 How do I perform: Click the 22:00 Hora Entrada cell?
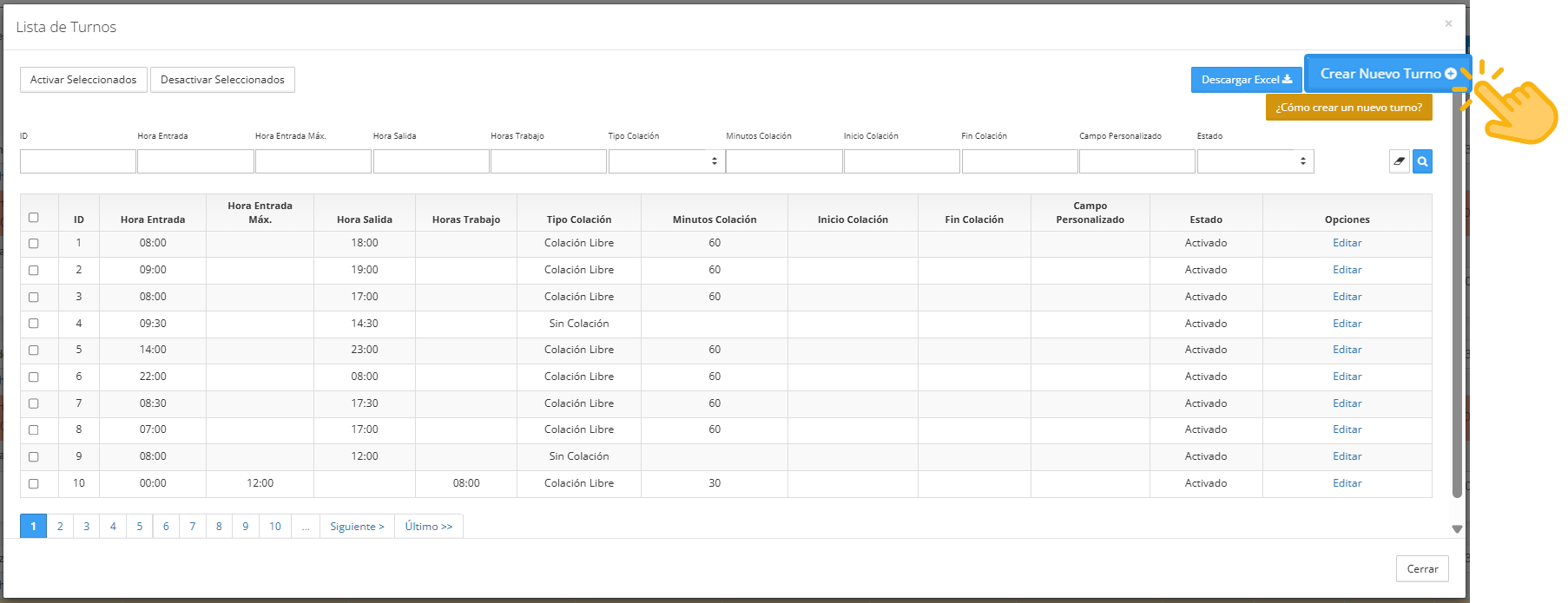pos(153,377)
